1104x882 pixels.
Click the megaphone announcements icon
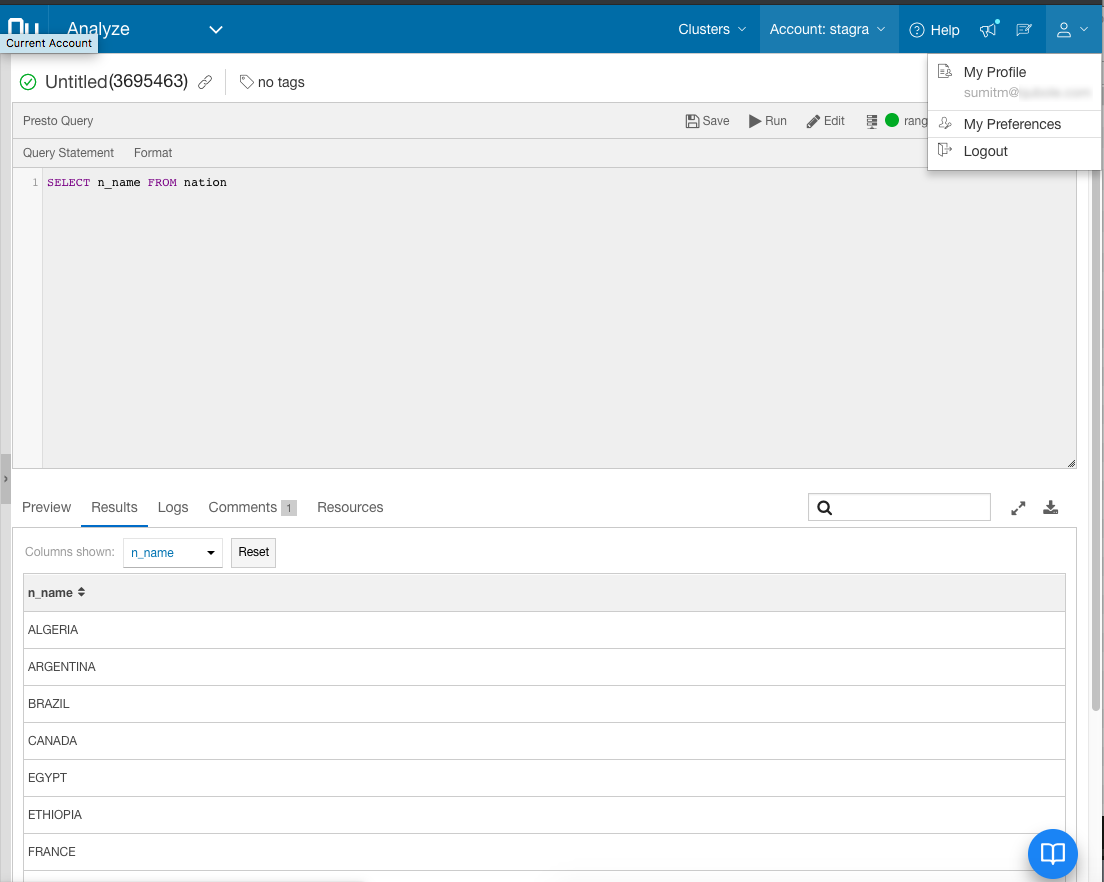point(989,30)
